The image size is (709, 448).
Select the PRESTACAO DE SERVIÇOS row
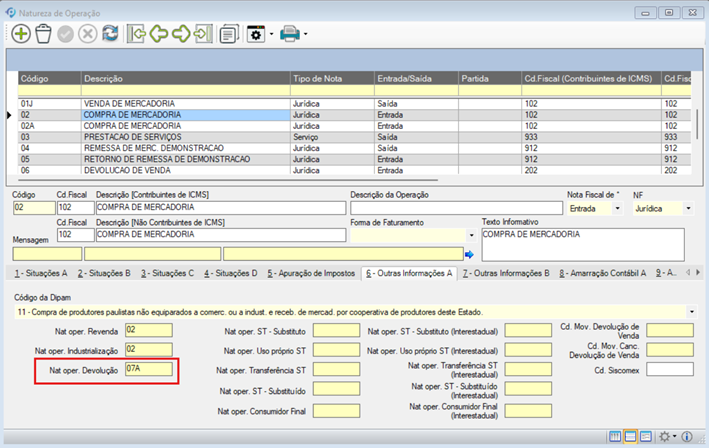coord(131,136)
